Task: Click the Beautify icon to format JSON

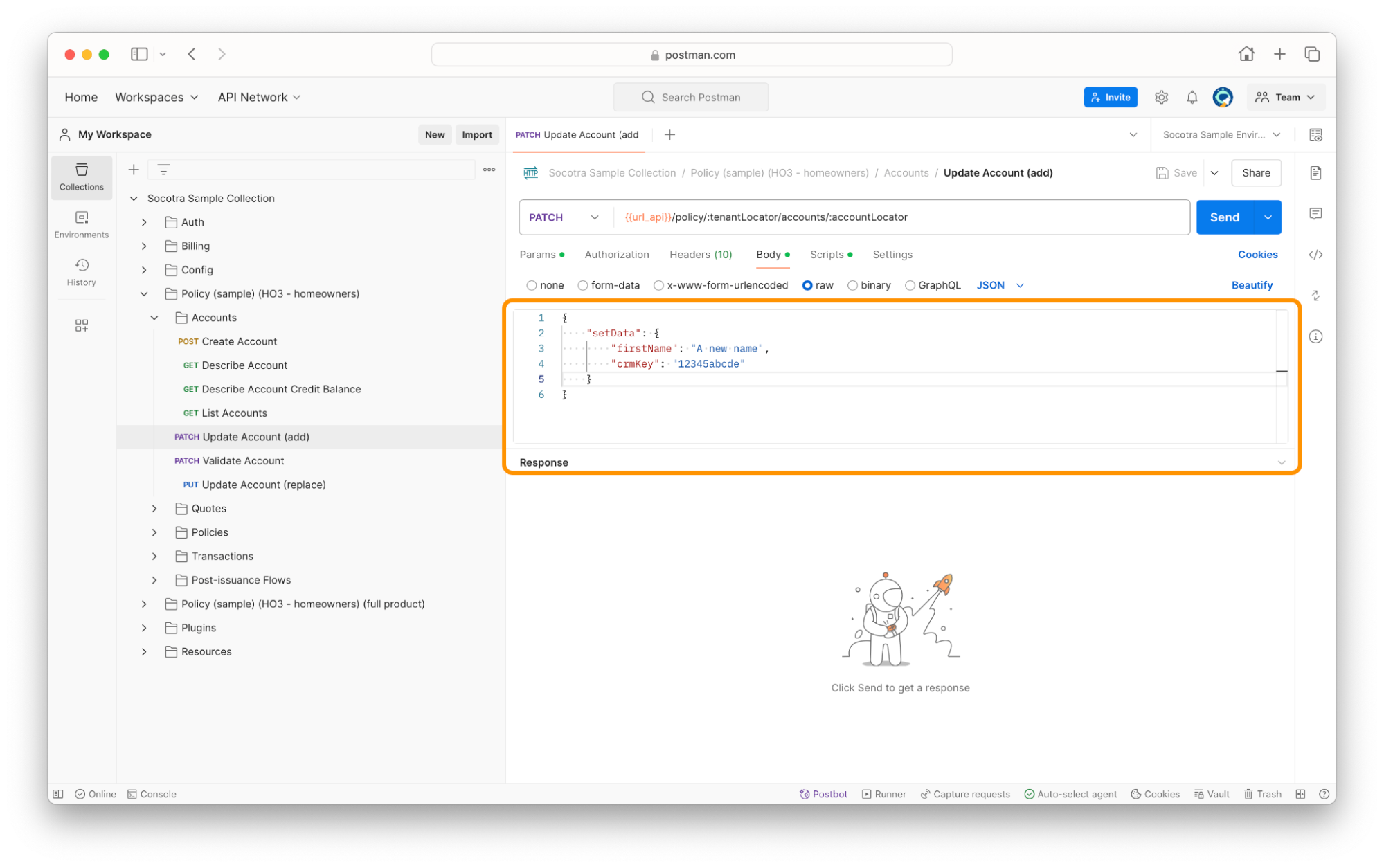Action: 1252,285
